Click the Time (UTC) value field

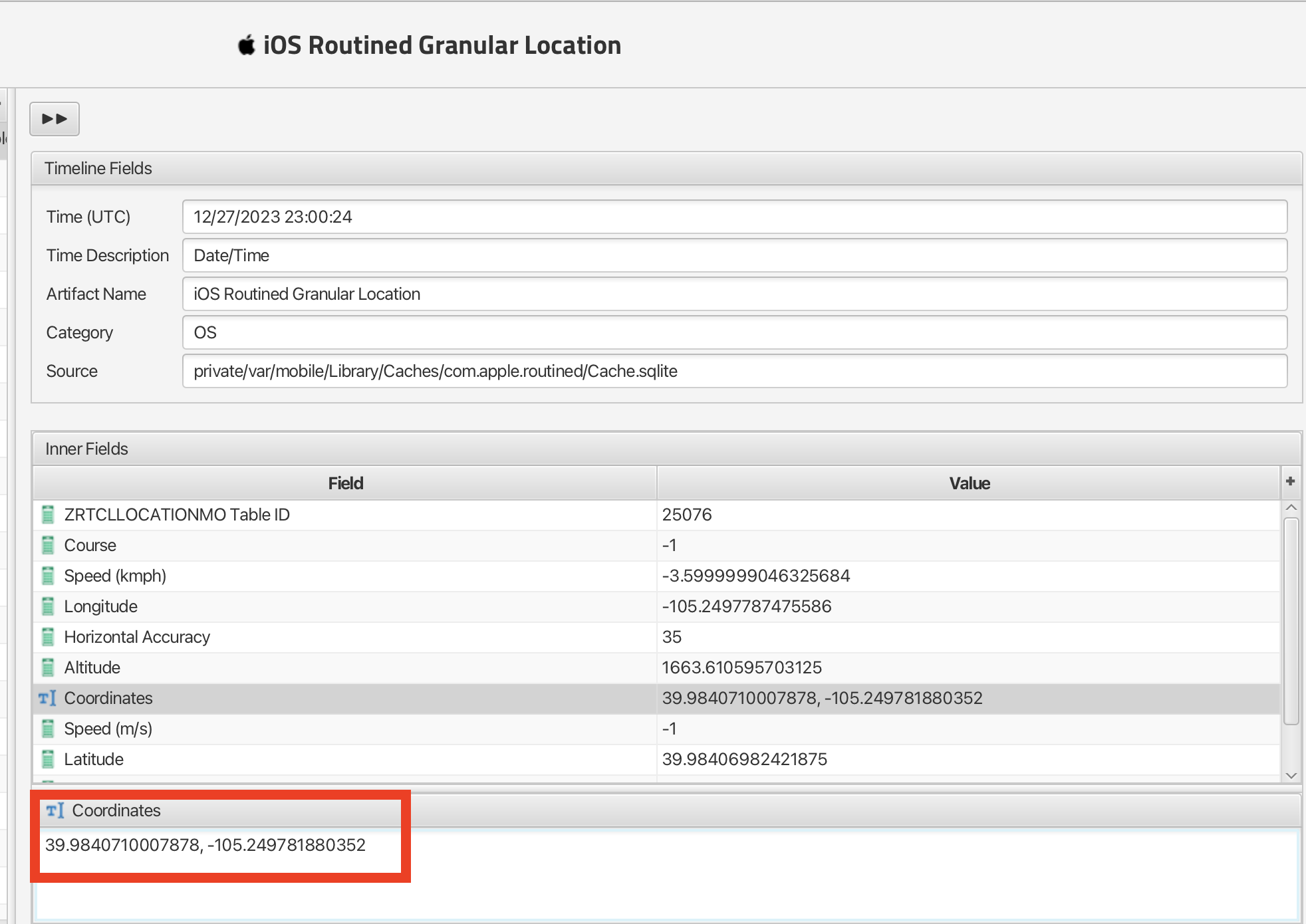[735, 217]
